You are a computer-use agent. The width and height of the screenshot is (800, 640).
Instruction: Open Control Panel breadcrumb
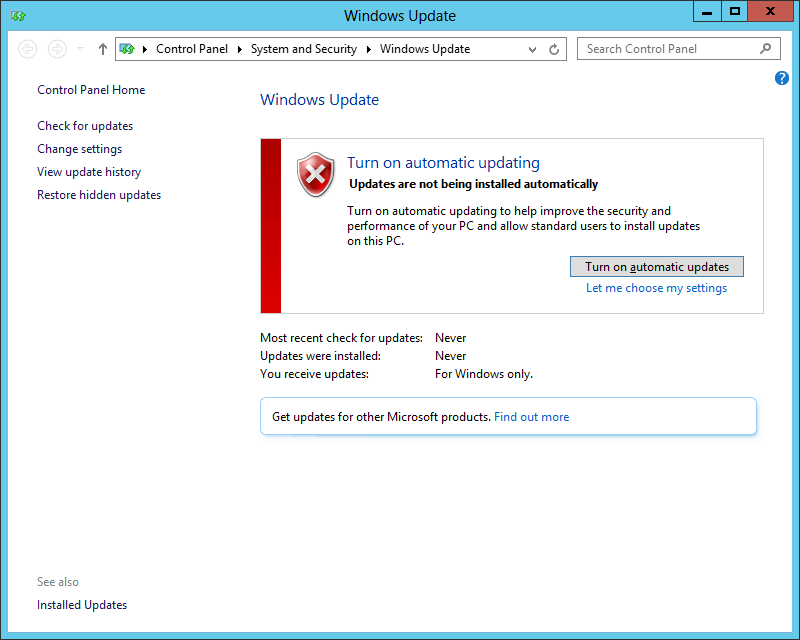192,49
